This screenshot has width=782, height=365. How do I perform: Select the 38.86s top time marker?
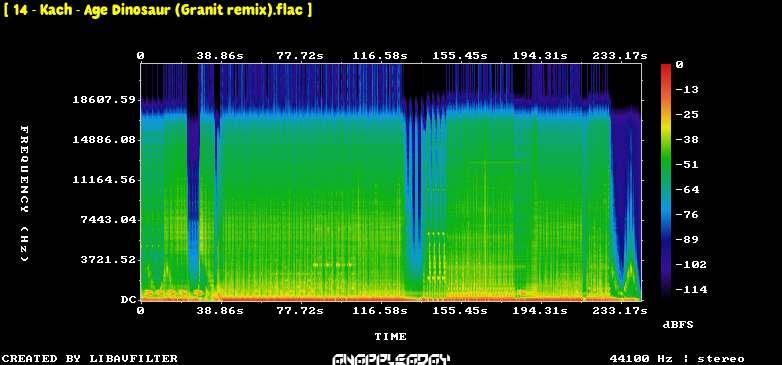pyautogui.click(x=220, y=56)
